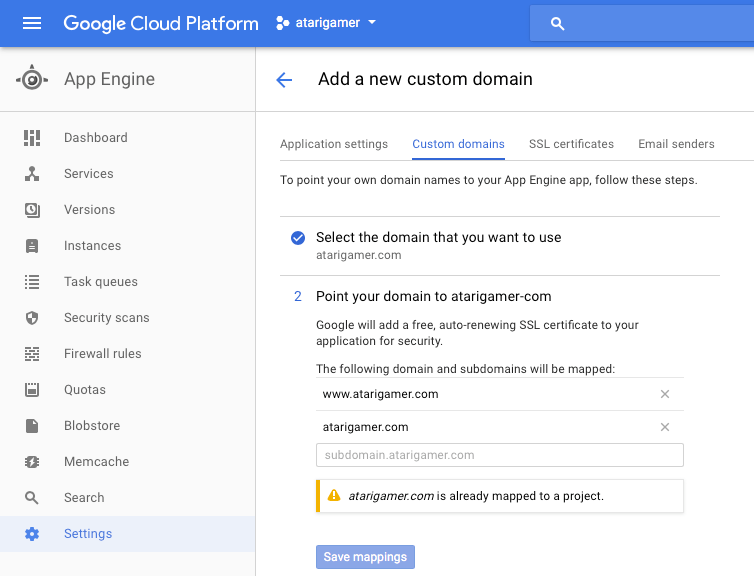Click the Security scans shield icon
The height and width of the screenshot is (576, 754).
click(32, 318)
